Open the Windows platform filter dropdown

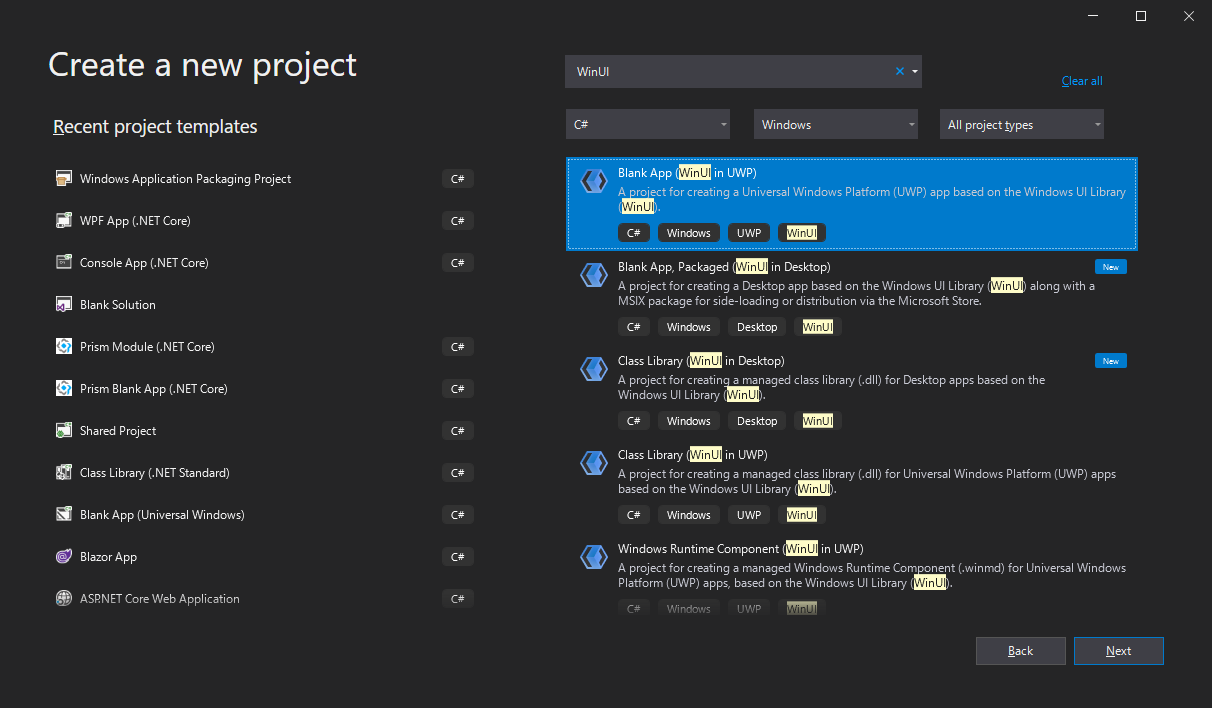835,124
